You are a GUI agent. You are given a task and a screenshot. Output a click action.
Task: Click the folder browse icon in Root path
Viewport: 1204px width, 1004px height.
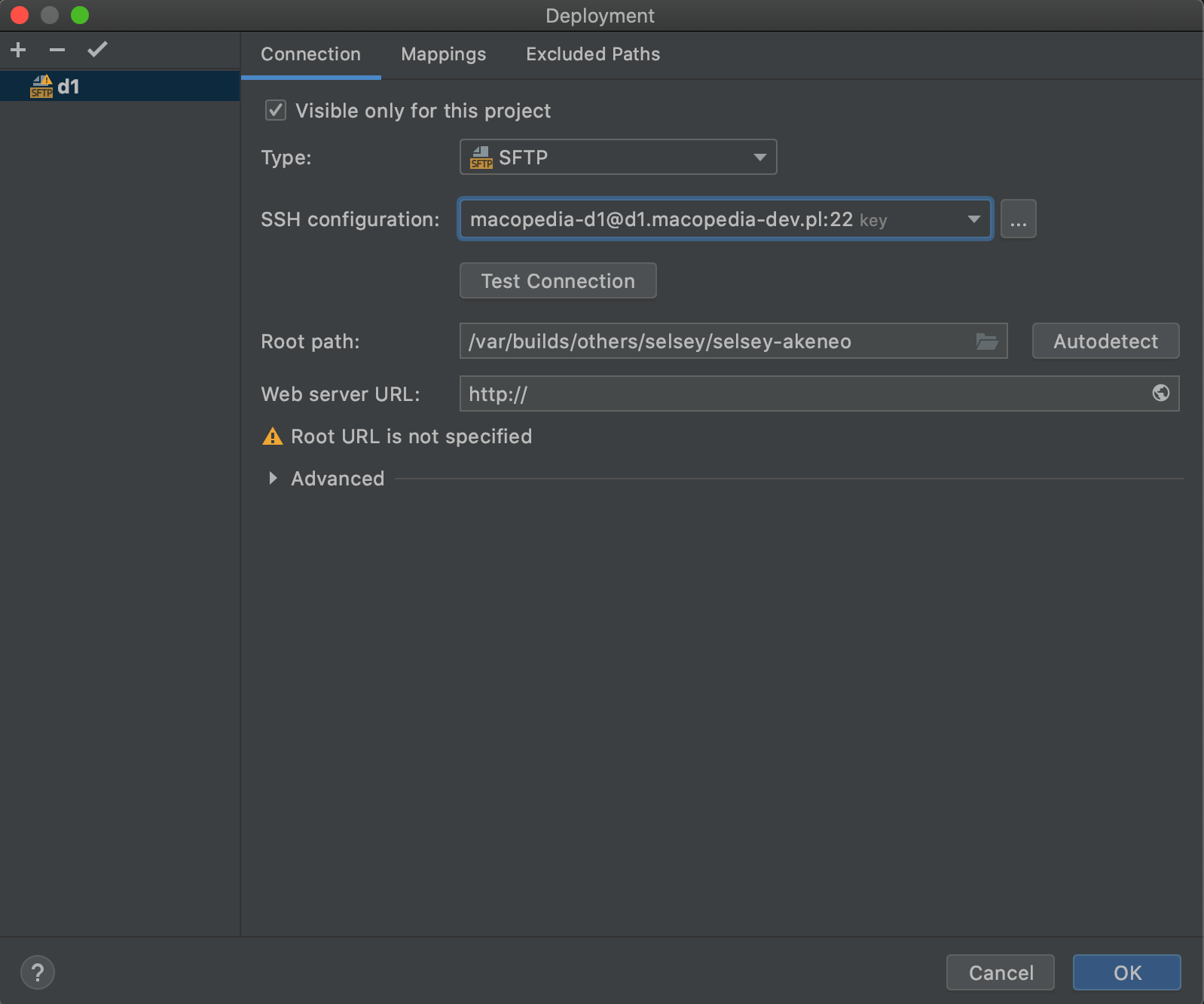pyautogui.click(x=987, y=341)
